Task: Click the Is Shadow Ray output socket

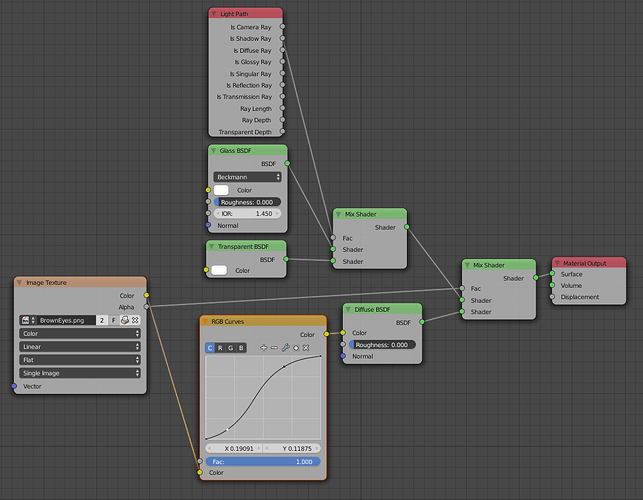Action: (x=282, y=38)
